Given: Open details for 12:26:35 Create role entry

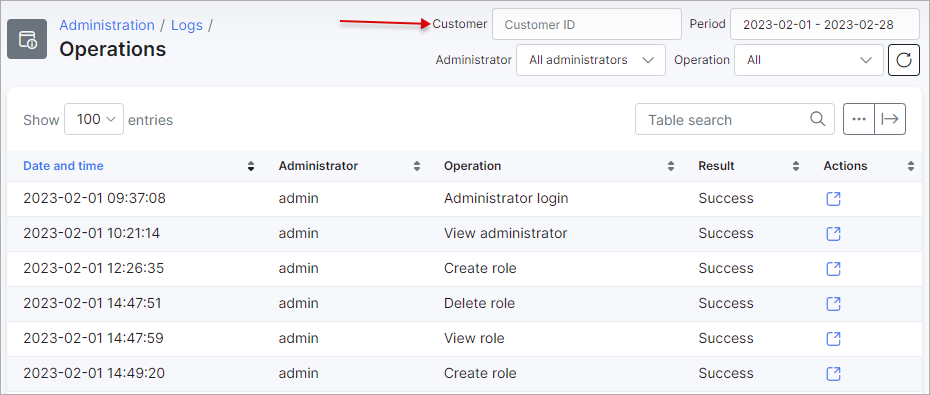Looking at the screenshot, I should [x=833, y=269].
